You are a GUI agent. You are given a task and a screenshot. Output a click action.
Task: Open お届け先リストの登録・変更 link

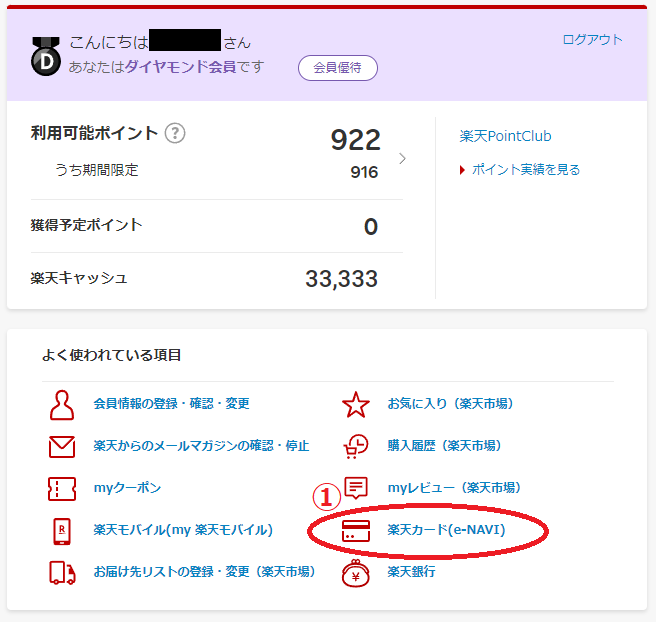pos(205,572)
